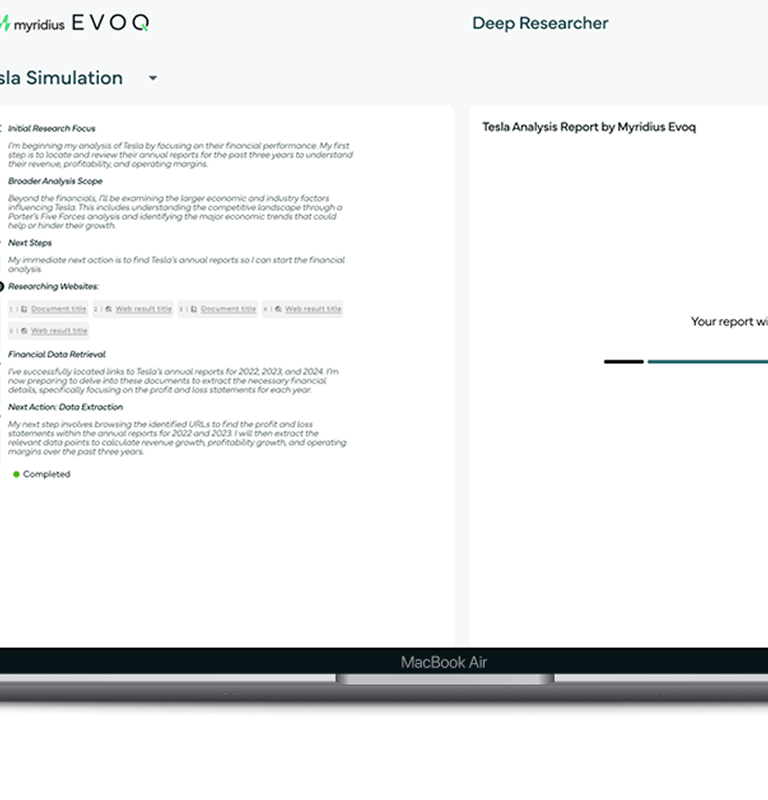Open source 5 Web result title link
The height and width of the screenshot is (800, 768).
pyautogui.click(x=59, y=331)
